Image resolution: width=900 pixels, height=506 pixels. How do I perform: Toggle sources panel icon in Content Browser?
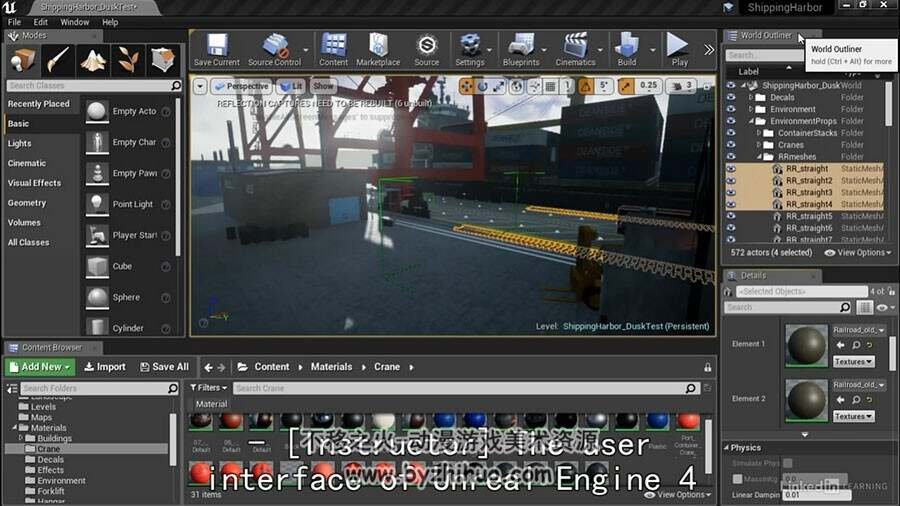[11, 389]
